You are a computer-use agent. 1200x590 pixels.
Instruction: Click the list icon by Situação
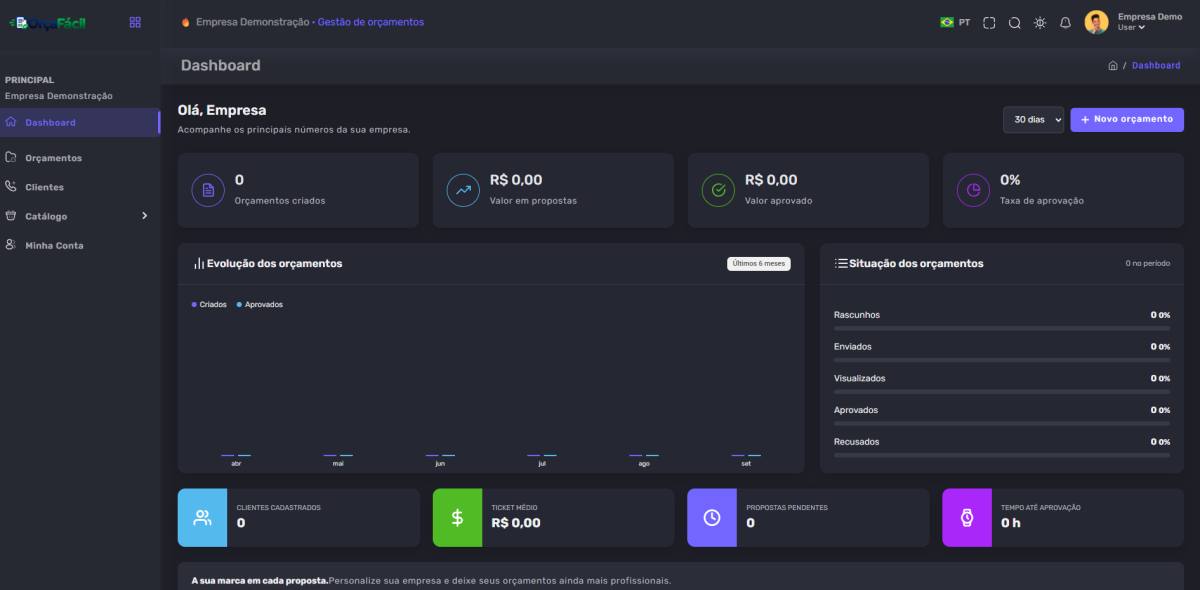point(841,263)
